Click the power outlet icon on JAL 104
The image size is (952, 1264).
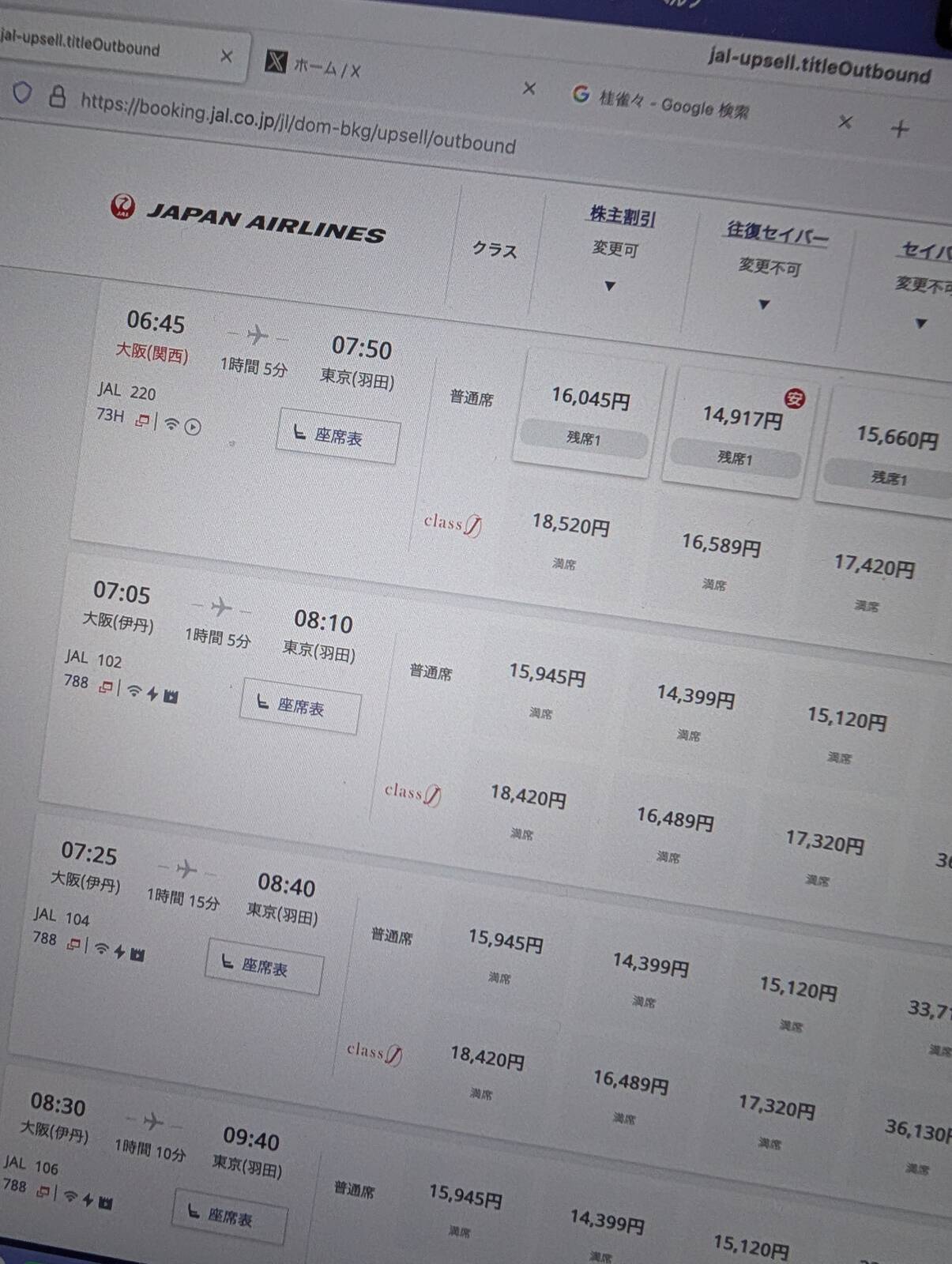(x=119, y=951)
